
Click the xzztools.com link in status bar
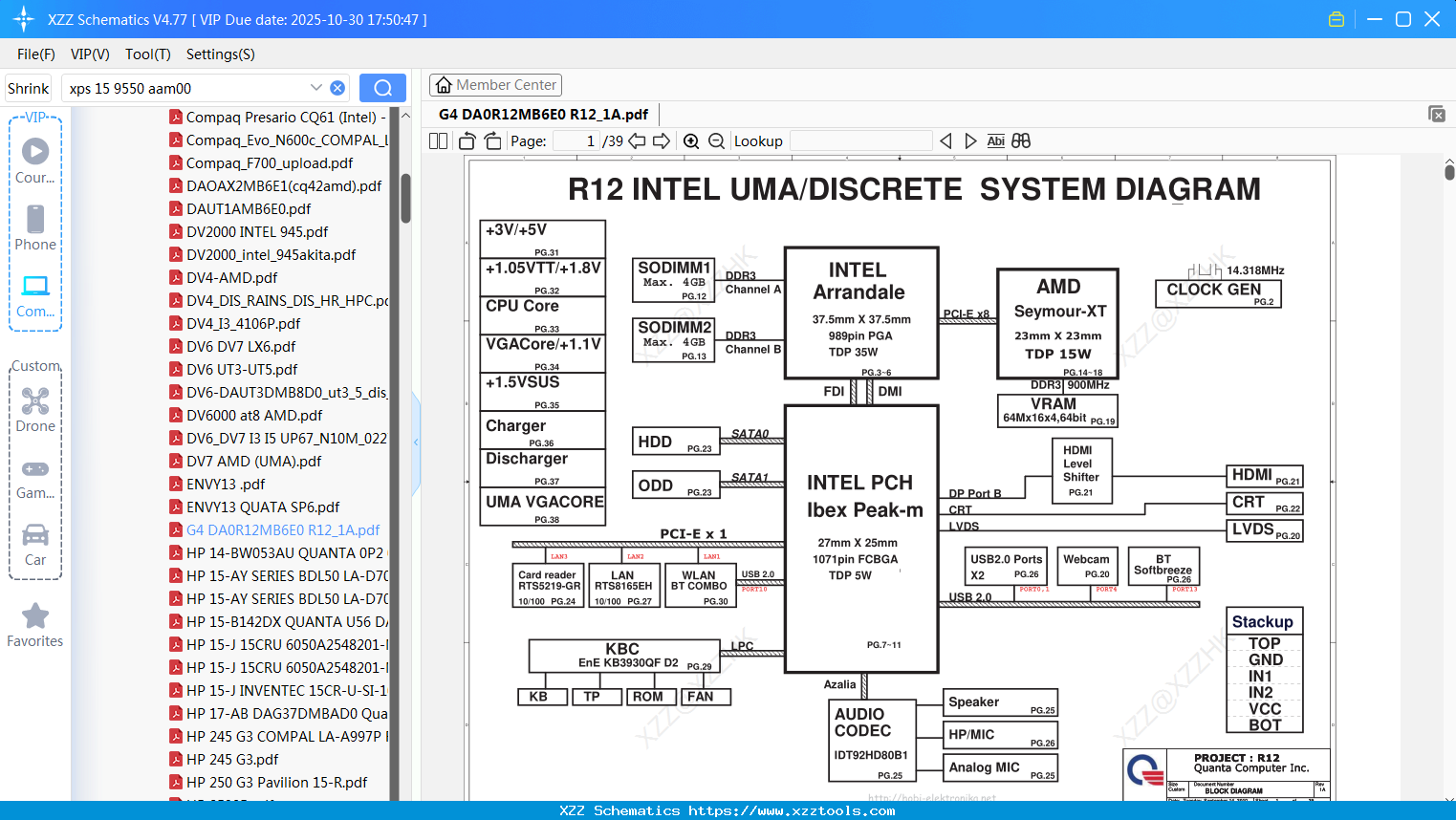pyautogui.click(x=792, y=810)
